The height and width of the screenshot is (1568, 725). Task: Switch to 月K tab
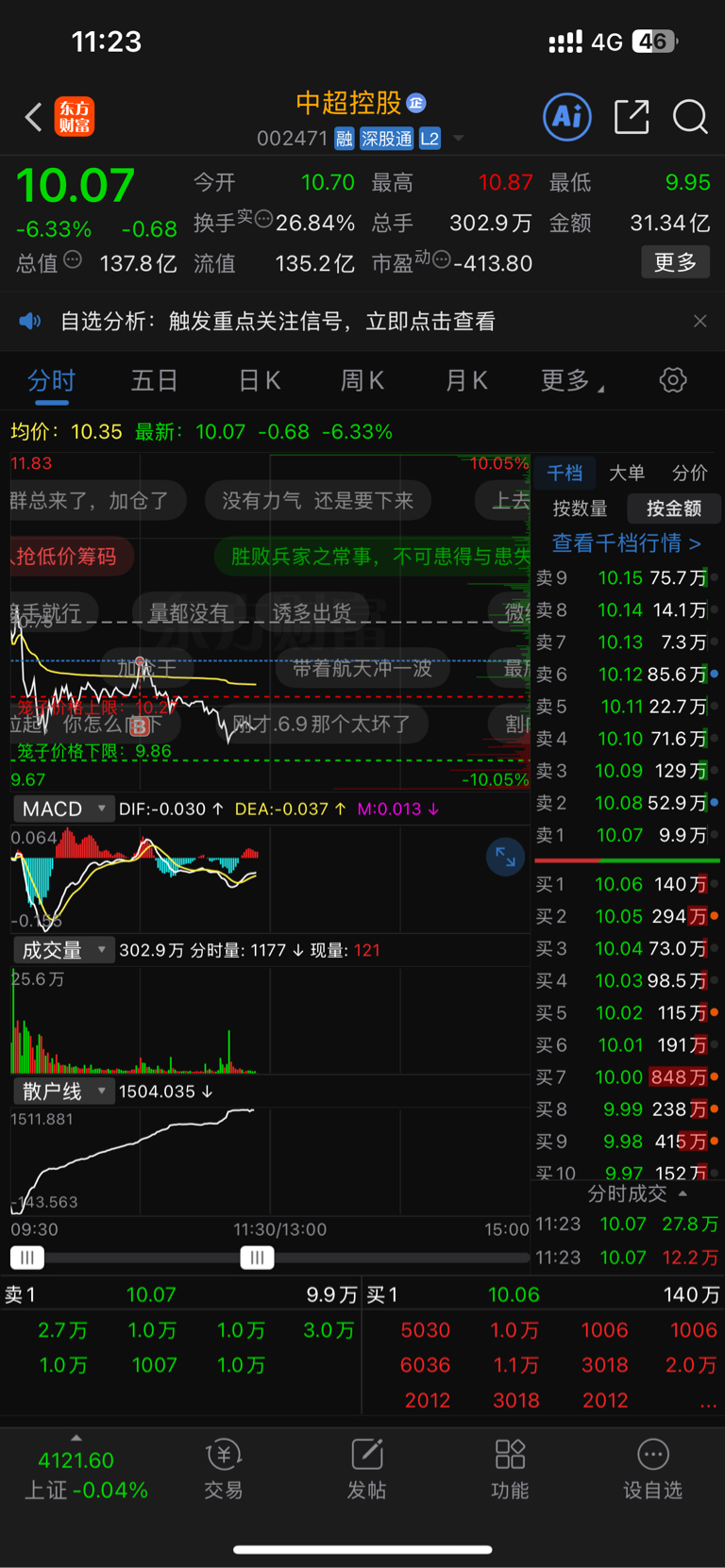466,380
